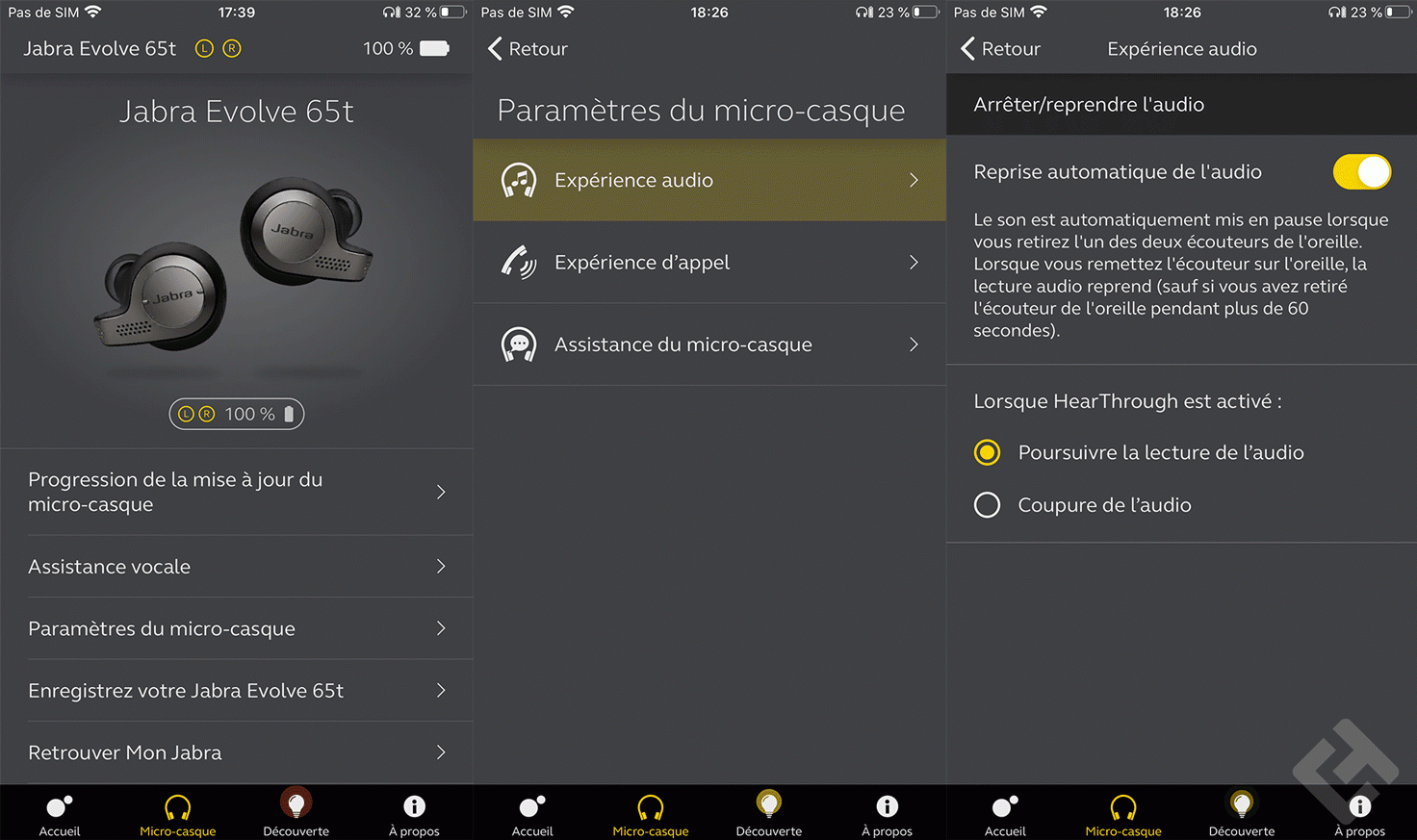Open Assistance vocale menu entry
The width and height of the screenshot is (1417, 840).
coord(237,567)
